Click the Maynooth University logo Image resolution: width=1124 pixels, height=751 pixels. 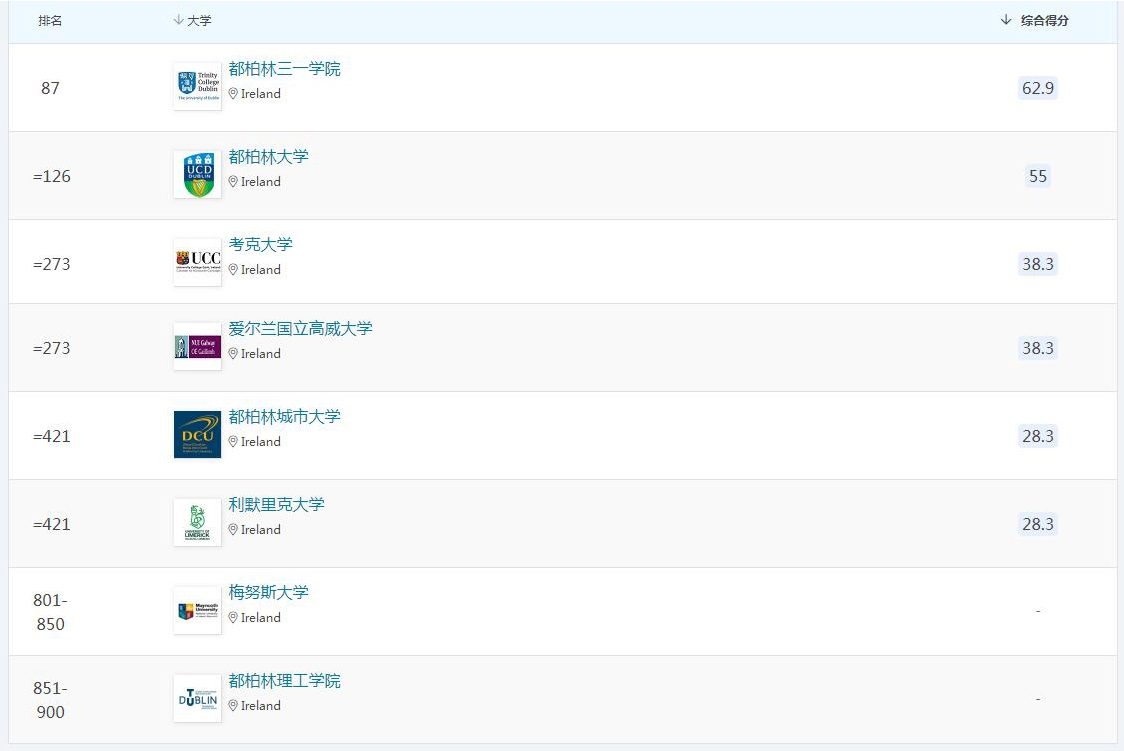(x=197, y=611)
